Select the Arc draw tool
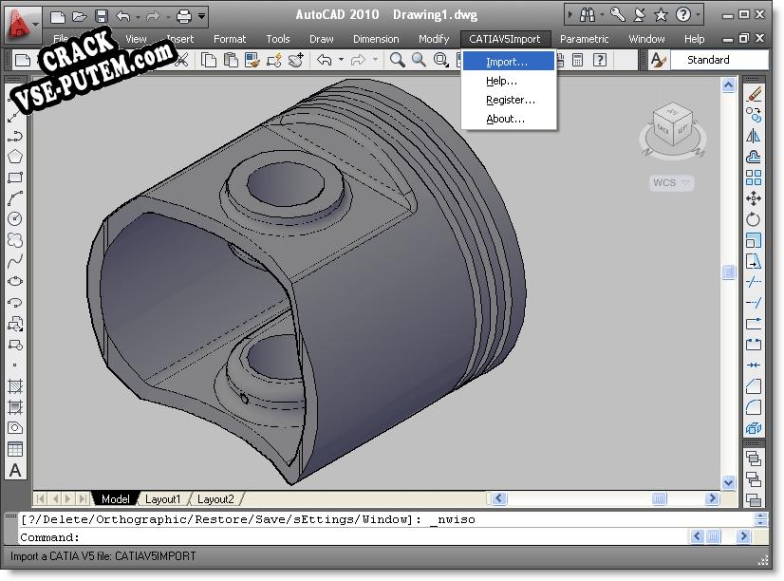The height and width of the screenshot is (581, 784). (x=15, y=198)
